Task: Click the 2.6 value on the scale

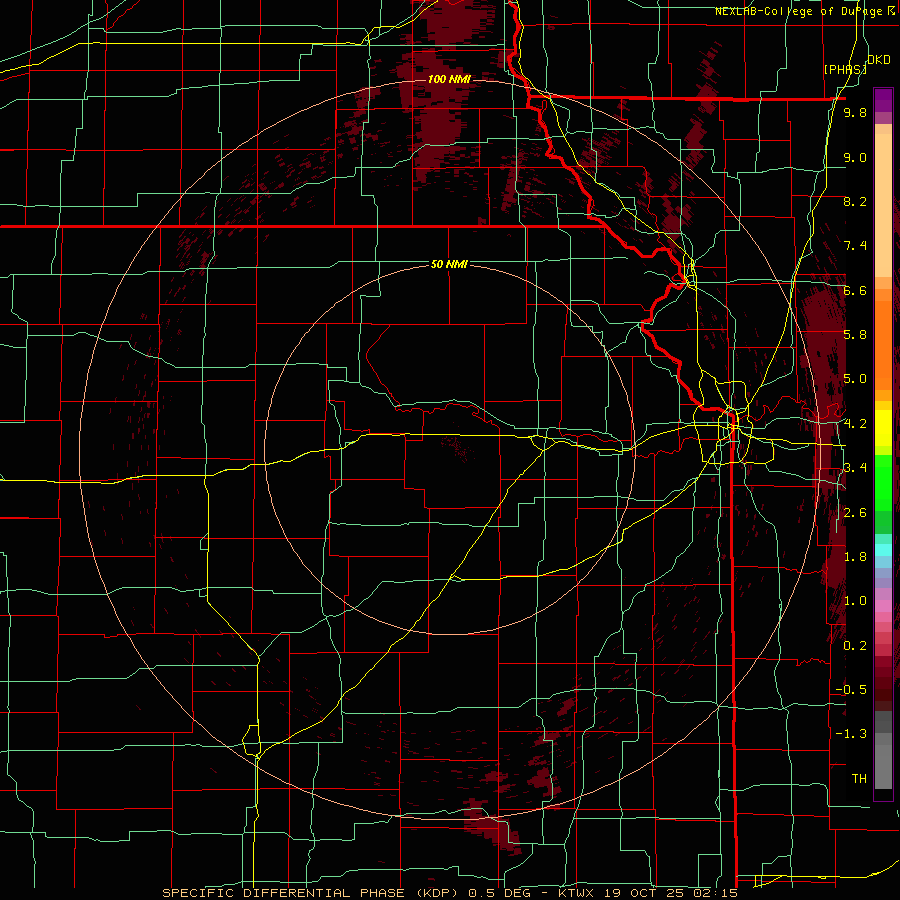Action: [x=855, y=513]
